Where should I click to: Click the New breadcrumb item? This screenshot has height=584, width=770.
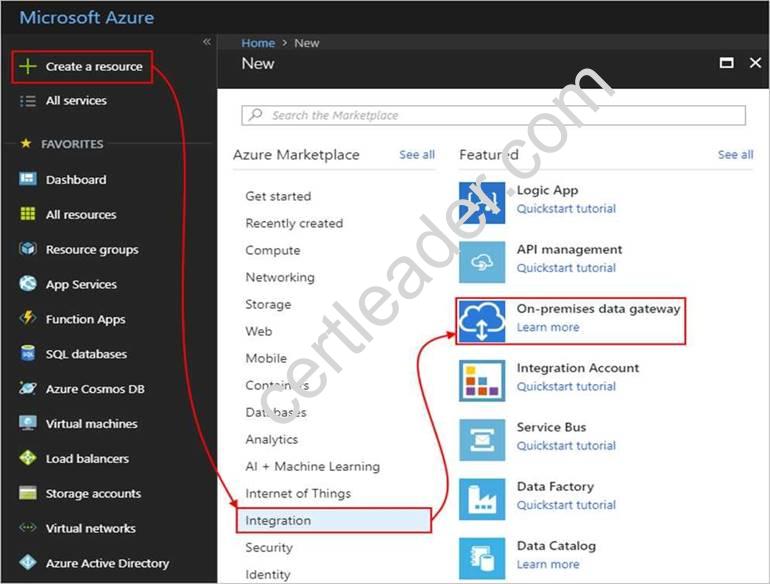coord(306,43)
